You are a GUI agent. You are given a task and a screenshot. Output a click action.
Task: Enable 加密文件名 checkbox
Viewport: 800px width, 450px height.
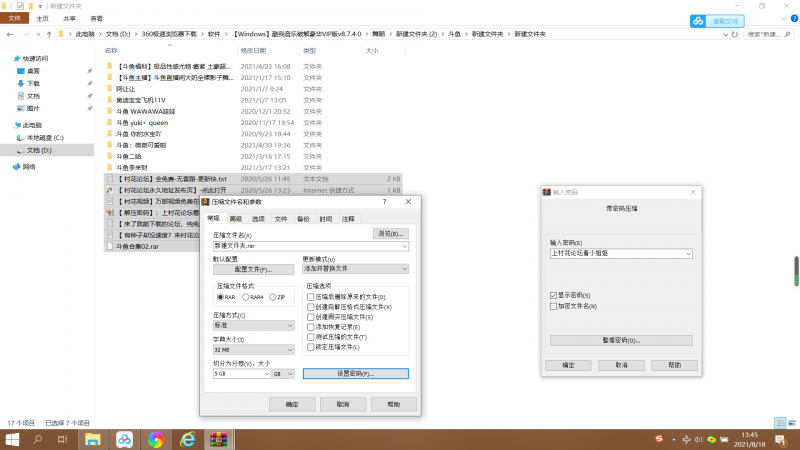(x=553, y=306)
